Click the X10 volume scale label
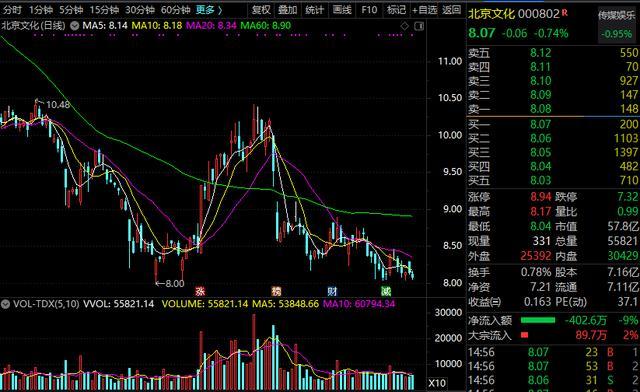This screenshot has width=640, height=392. 437,383
